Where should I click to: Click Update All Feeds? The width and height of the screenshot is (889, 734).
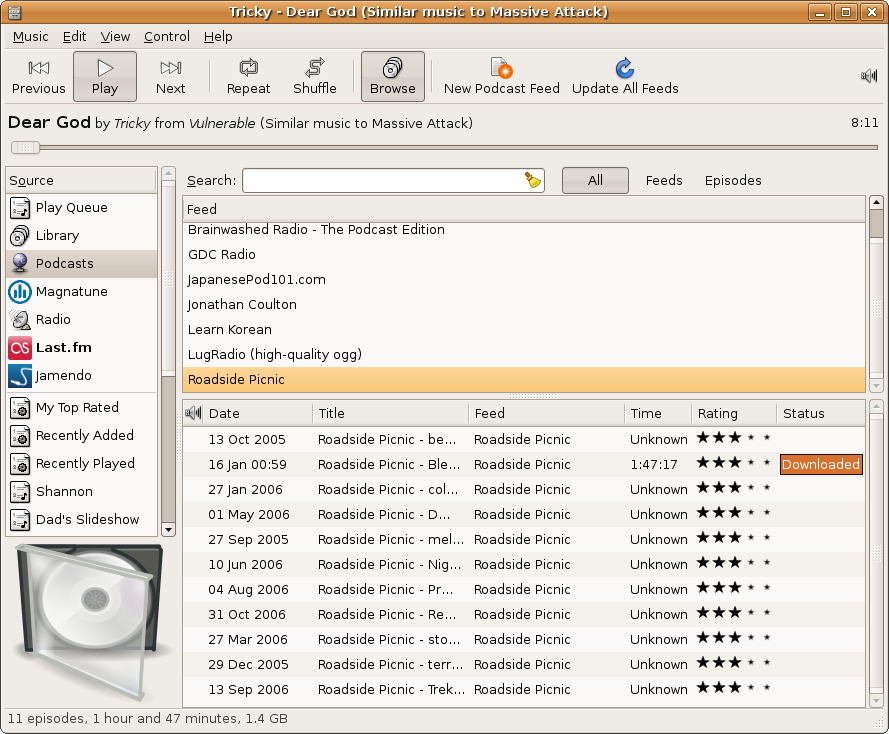[625, 77]
